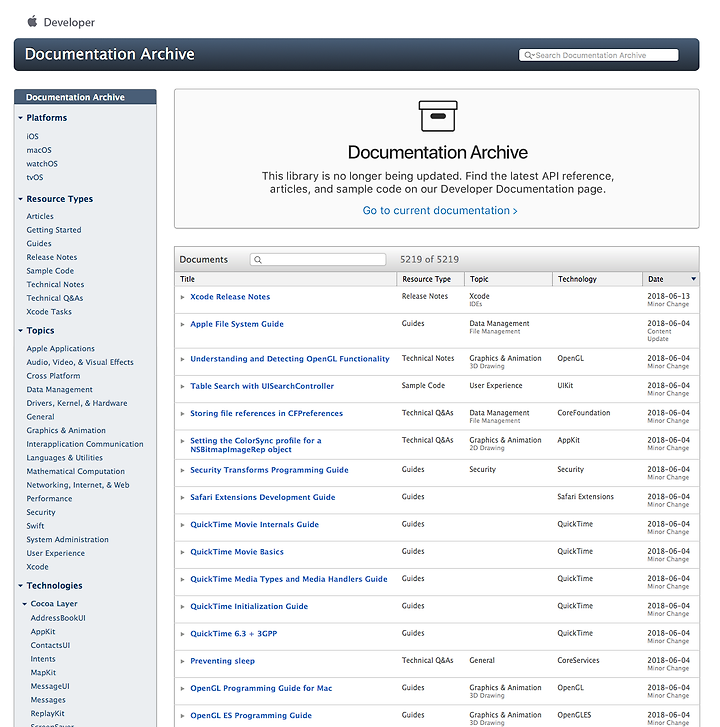Image resolution: width=720 pixels, height=727 pixels.
Task: Collapse the Topics section
Action: pyautogui.click(x=20, y=331)
